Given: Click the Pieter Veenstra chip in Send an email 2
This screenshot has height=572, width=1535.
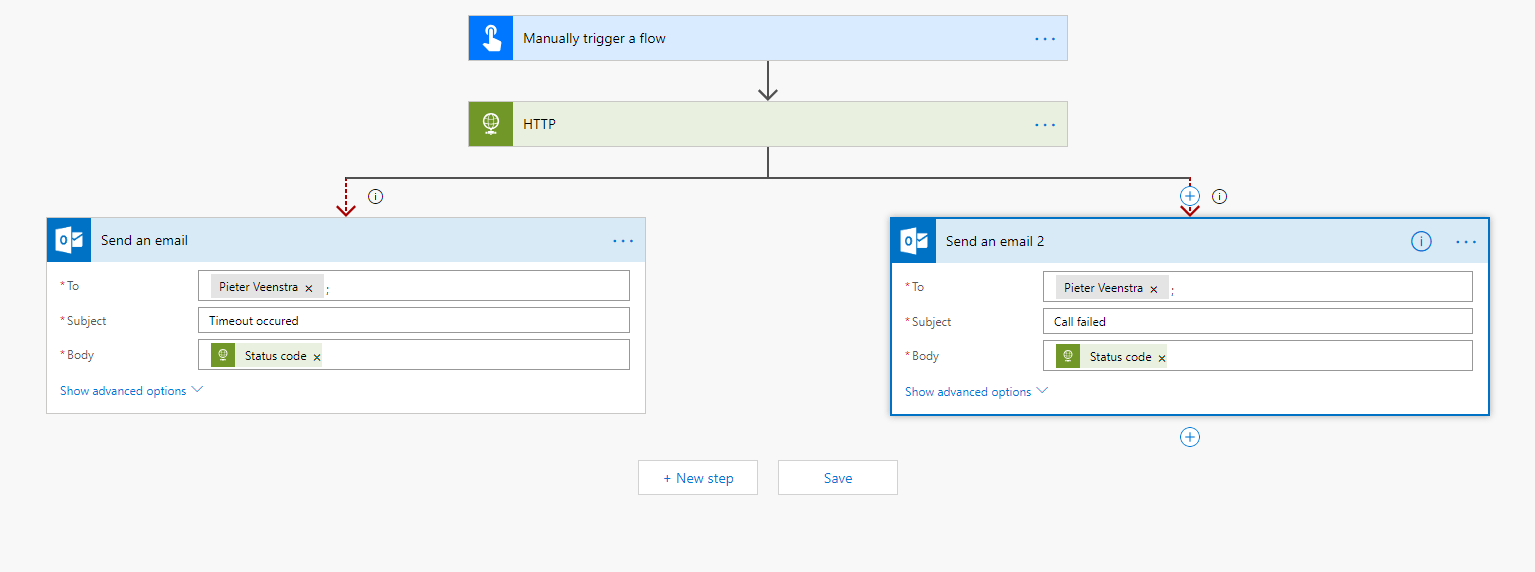Looking at the screenshot, I should [1112, 288].
